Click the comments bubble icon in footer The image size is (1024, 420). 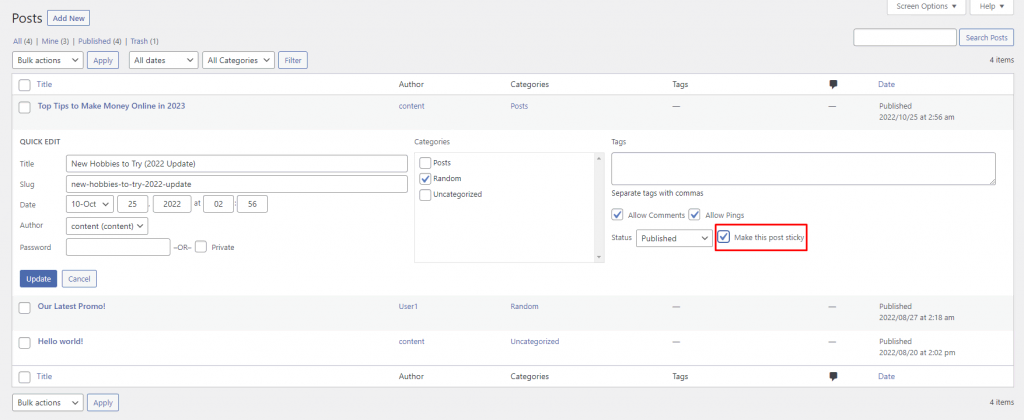coord(833,377)
